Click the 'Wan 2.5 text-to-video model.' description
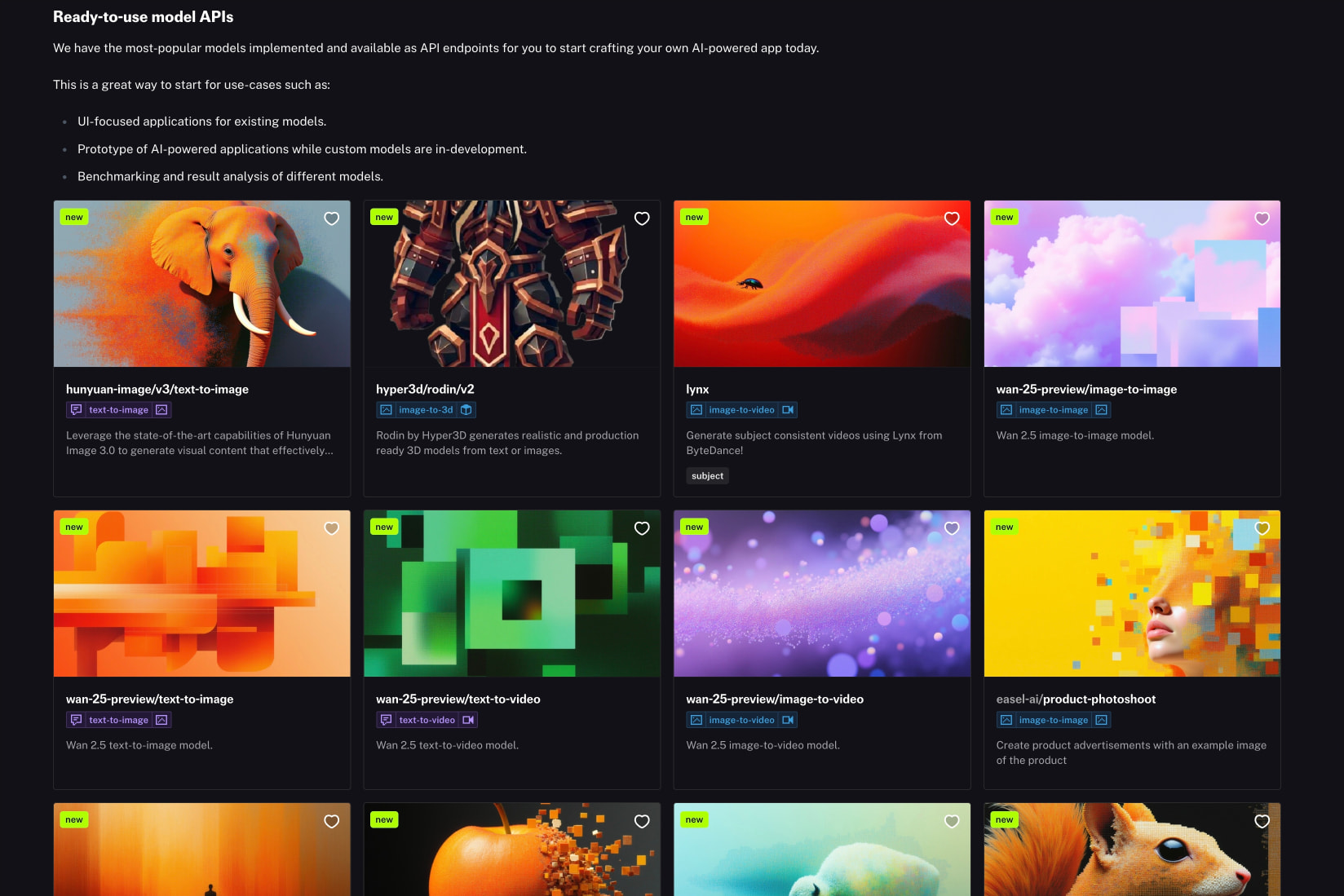This screenshot has width=1344, height=896. coord(447,745)
